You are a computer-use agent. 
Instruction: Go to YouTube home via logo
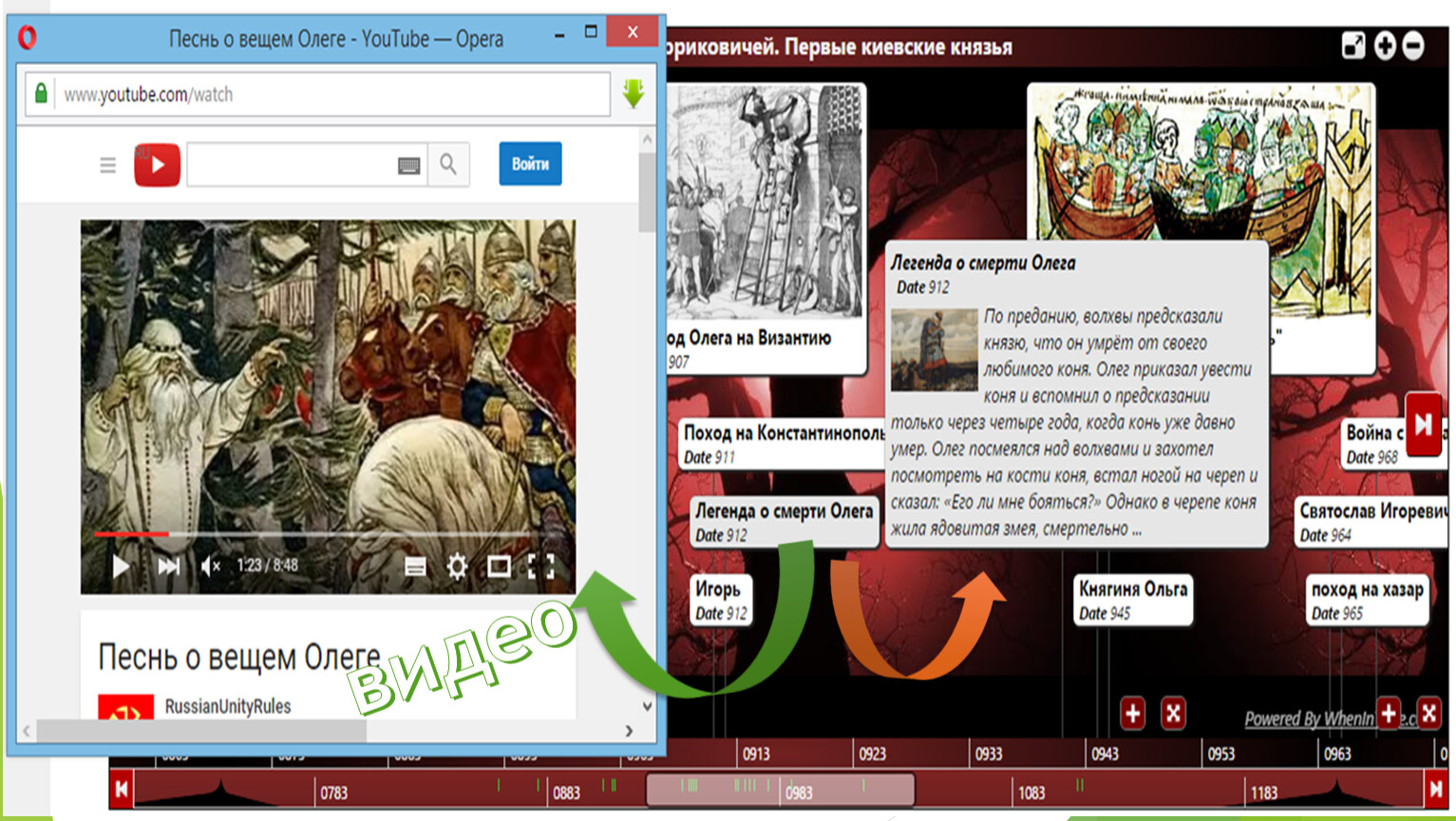(x=158, y=164)
